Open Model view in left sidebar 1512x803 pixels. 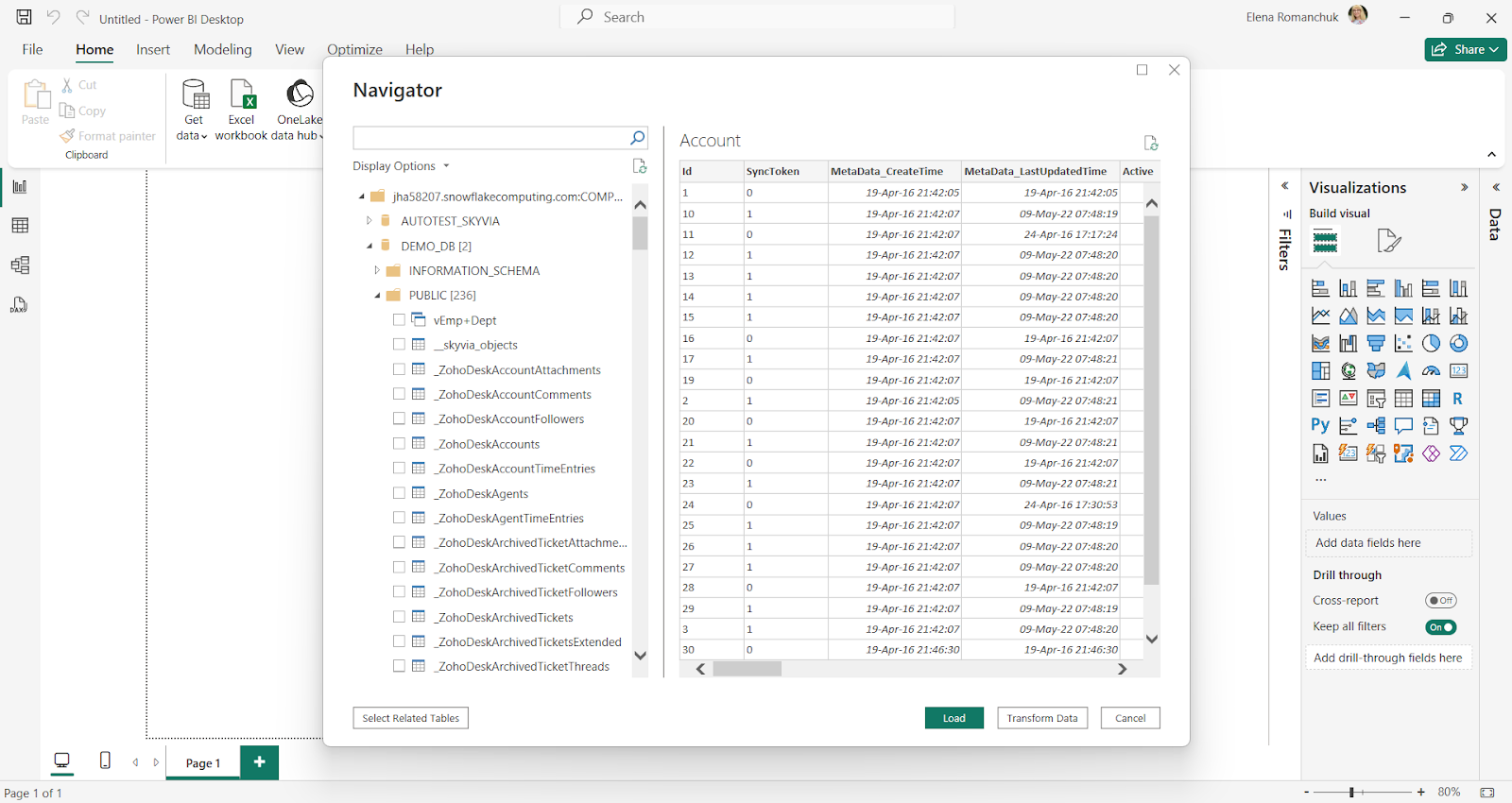[x=20, y=265]
